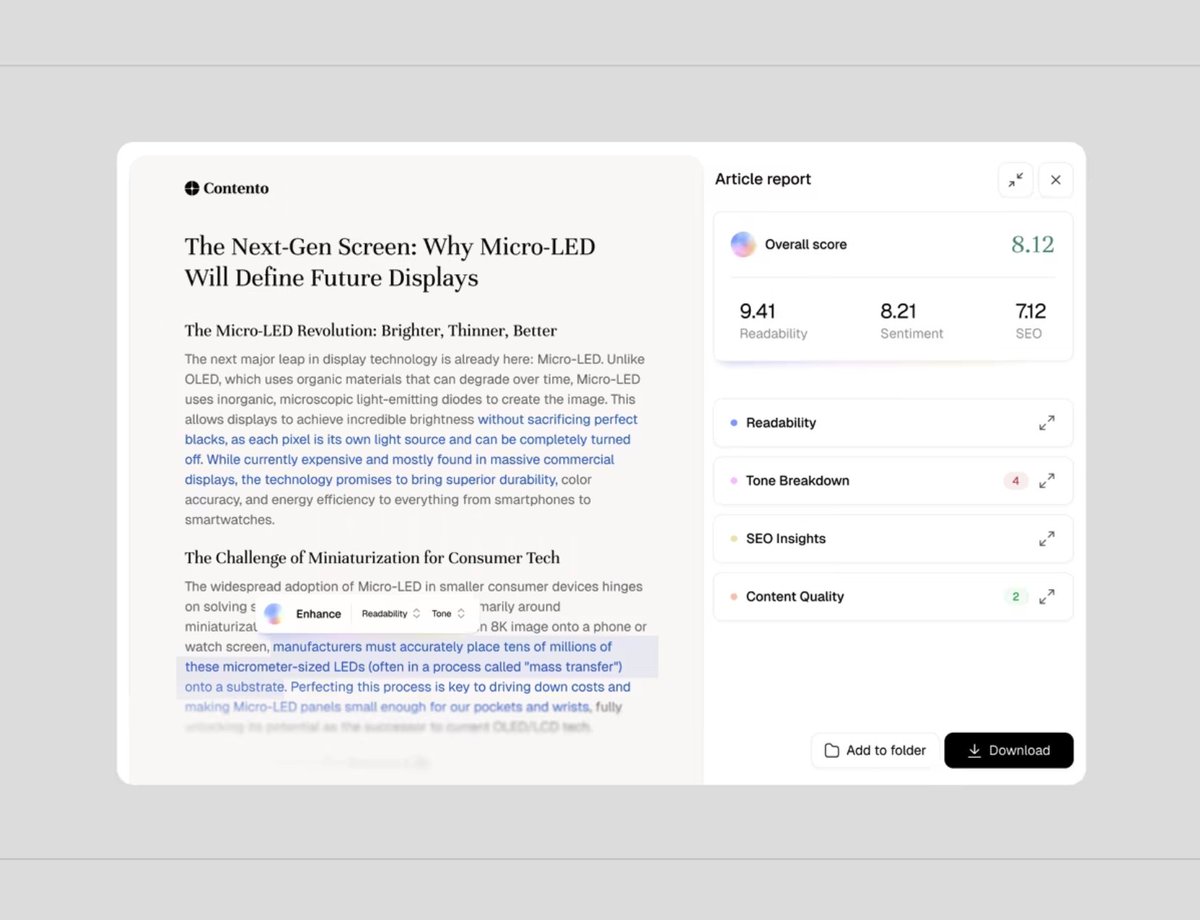1200x920 pixels.
Task: Click heading 'The Challenge of Miniaturization for Consumer Tech'
Action: click(372, 557)
